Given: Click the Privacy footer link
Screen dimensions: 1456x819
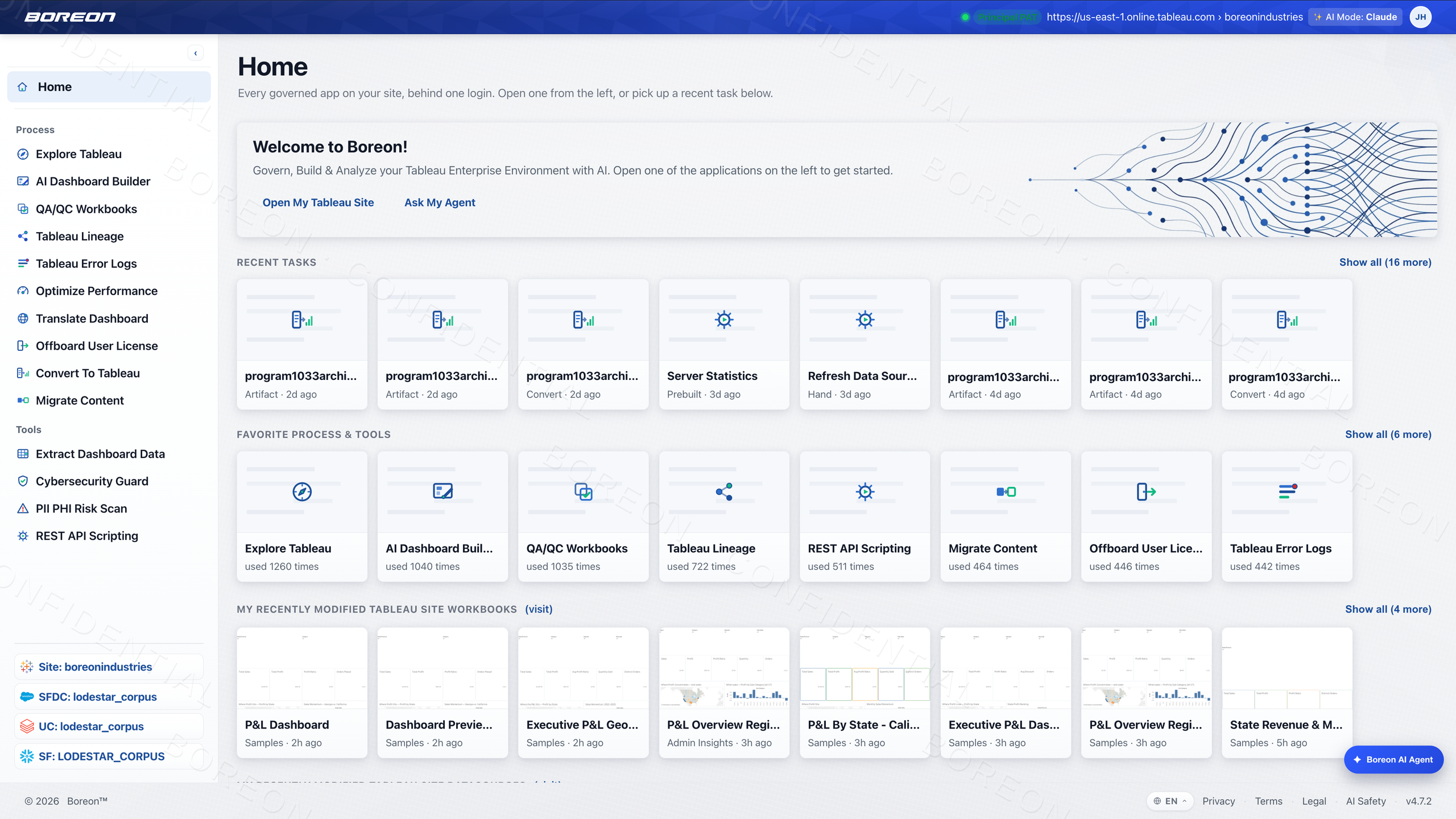Looking at the screenshot, I should (x=1218, y=801).
